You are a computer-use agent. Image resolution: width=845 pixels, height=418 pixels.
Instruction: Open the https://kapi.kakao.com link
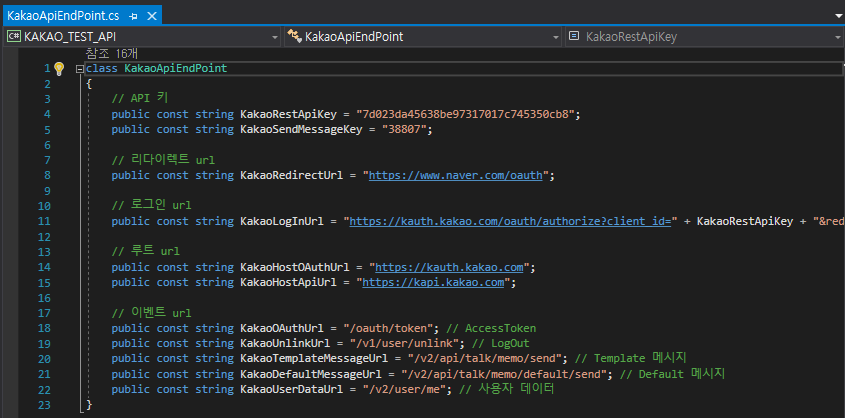point(433,282)
